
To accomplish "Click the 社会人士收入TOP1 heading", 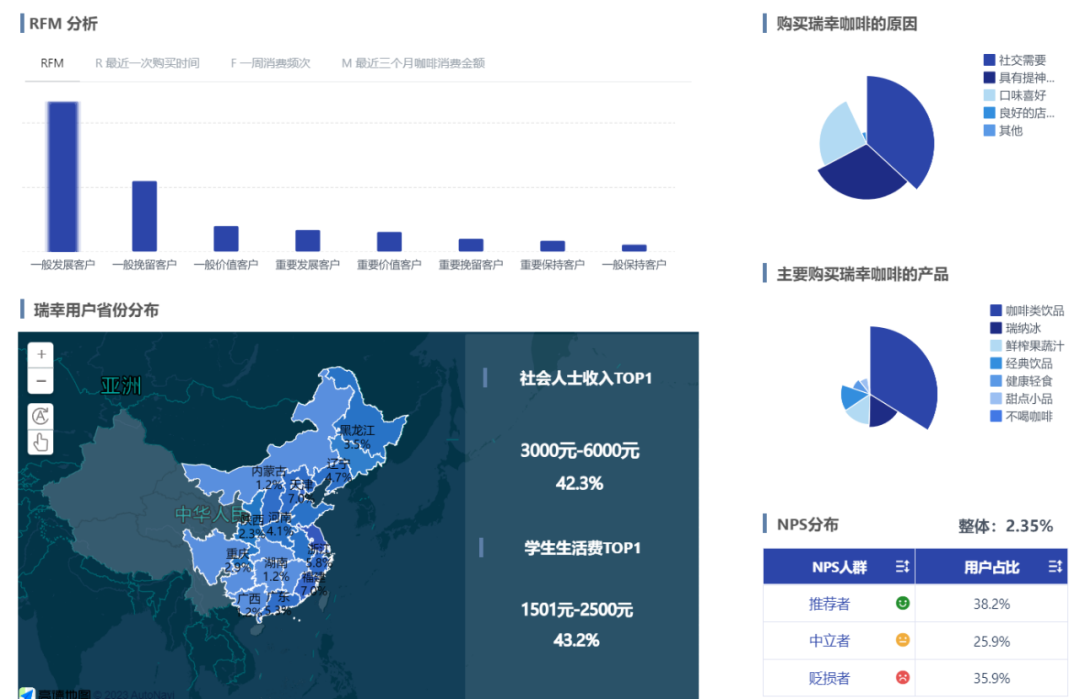I will (x=585, y=378).
